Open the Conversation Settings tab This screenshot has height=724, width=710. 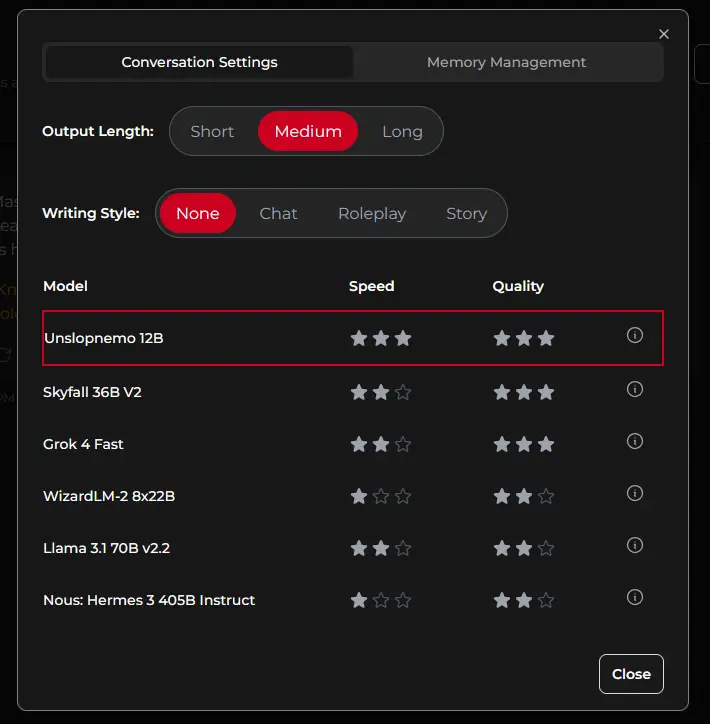click(199, 62)
